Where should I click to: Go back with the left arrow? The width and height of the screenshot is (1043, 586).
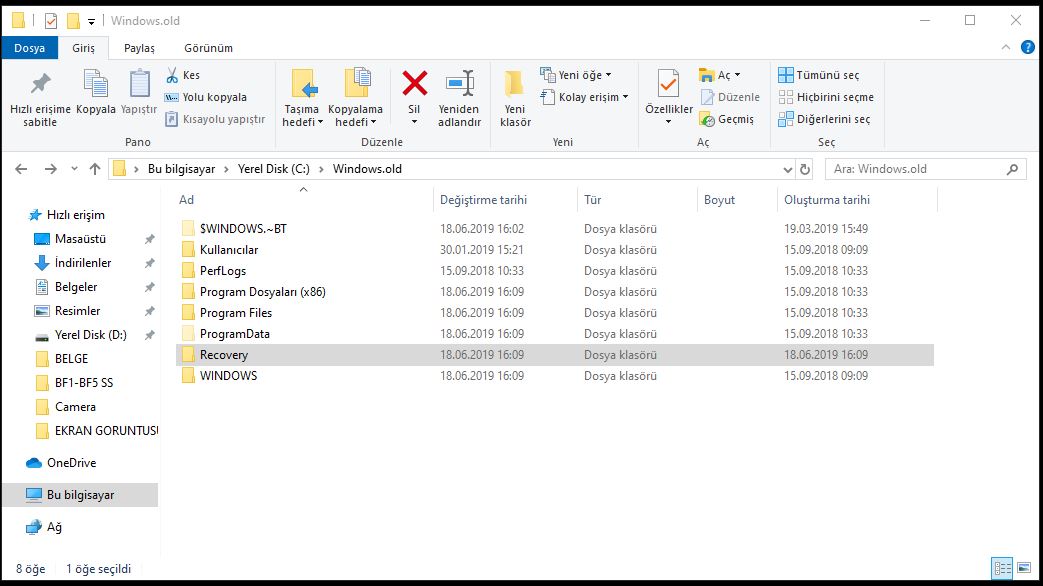[x=21, y=169]
